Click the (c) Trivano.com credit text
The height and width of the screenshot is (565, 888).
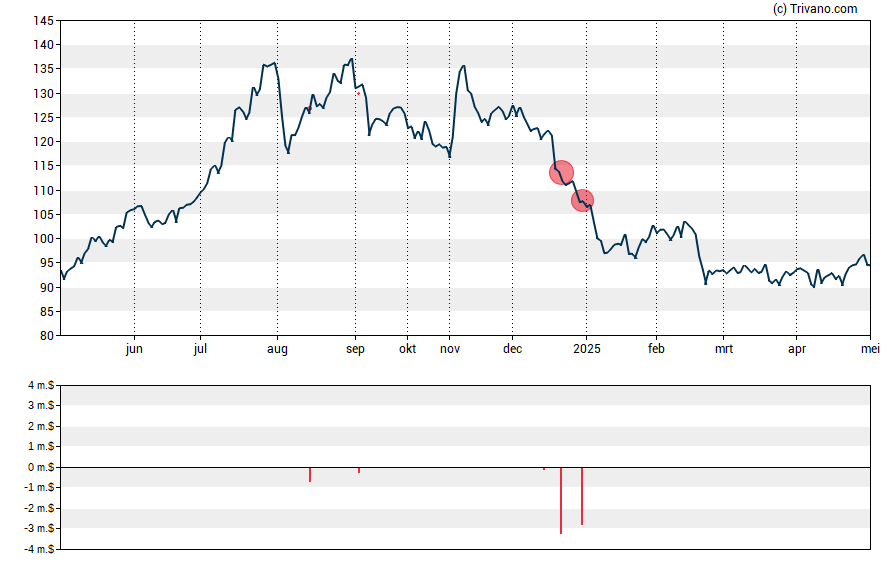coord(815,9)
